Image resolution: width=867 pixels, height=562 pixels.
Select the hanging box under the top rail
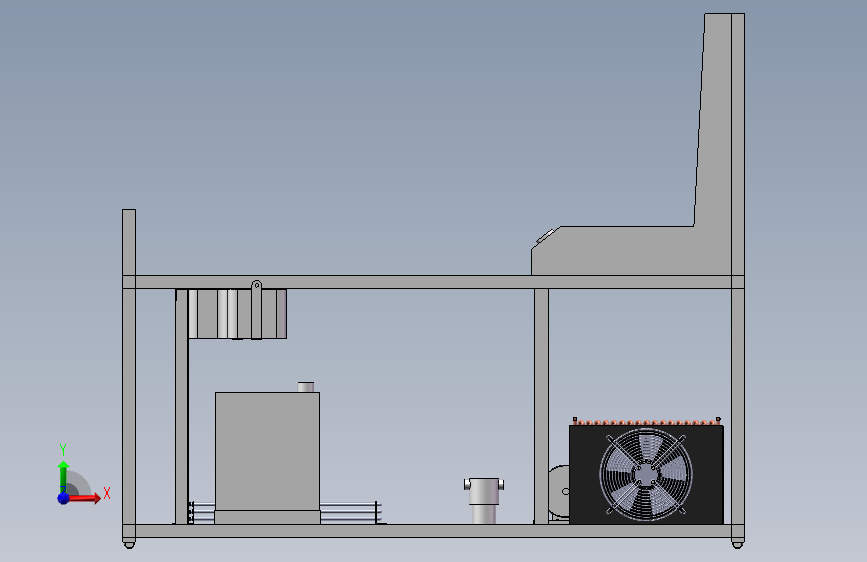[x=237, y=314]
